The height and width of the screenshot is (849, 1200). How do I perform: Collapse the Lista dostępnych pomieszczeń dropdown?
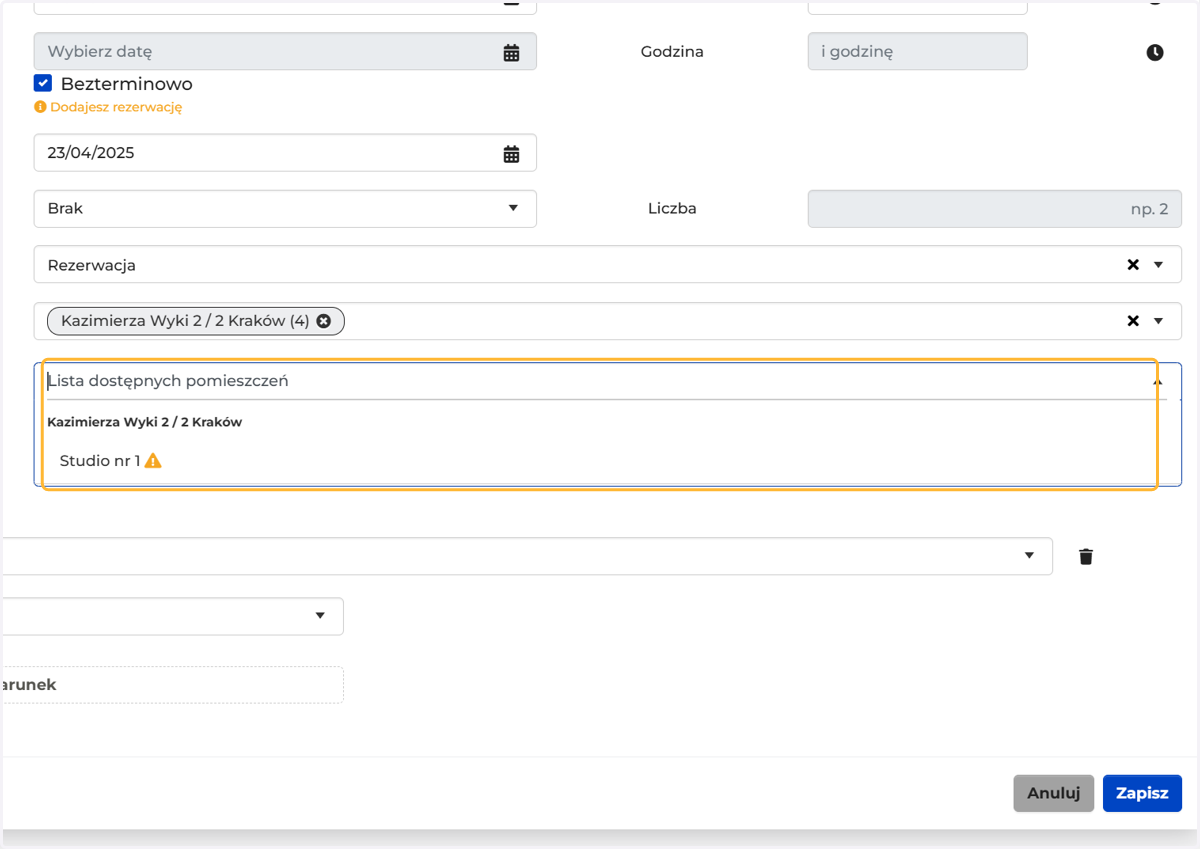click(x=1157, y=381)
